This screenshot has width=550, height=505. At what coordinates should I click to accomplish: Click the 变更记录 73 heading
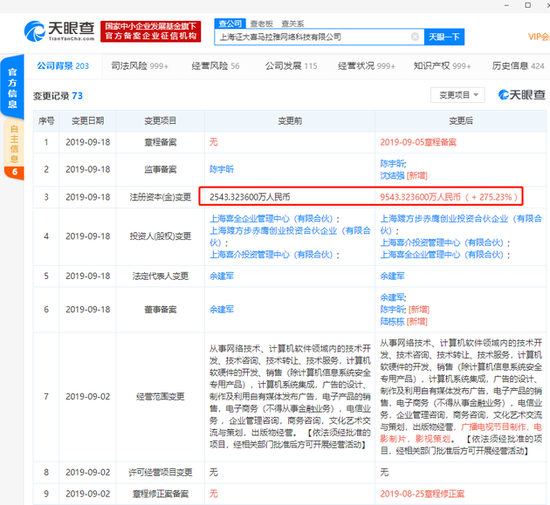coord(58,96)
